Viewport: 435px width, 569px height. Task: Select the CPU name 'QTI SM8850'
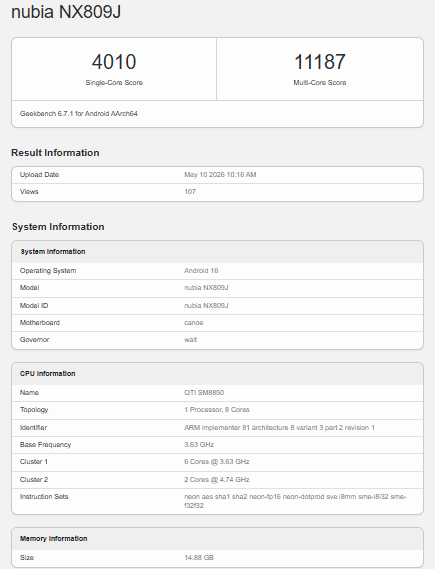click(204, 393)
